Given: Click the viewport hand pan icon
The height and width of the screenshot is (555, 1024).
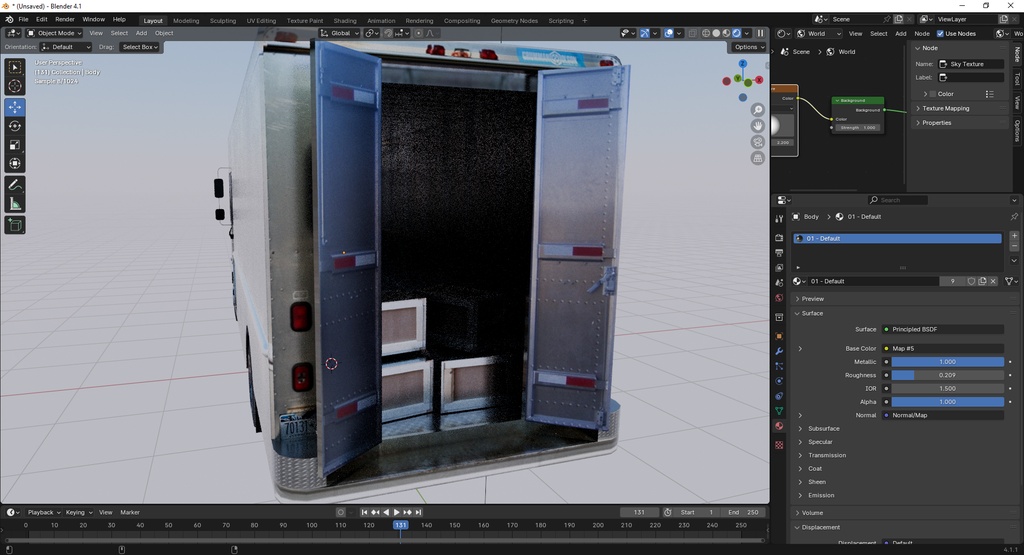Looking at the screenshot, I should [x=758, y=126].
